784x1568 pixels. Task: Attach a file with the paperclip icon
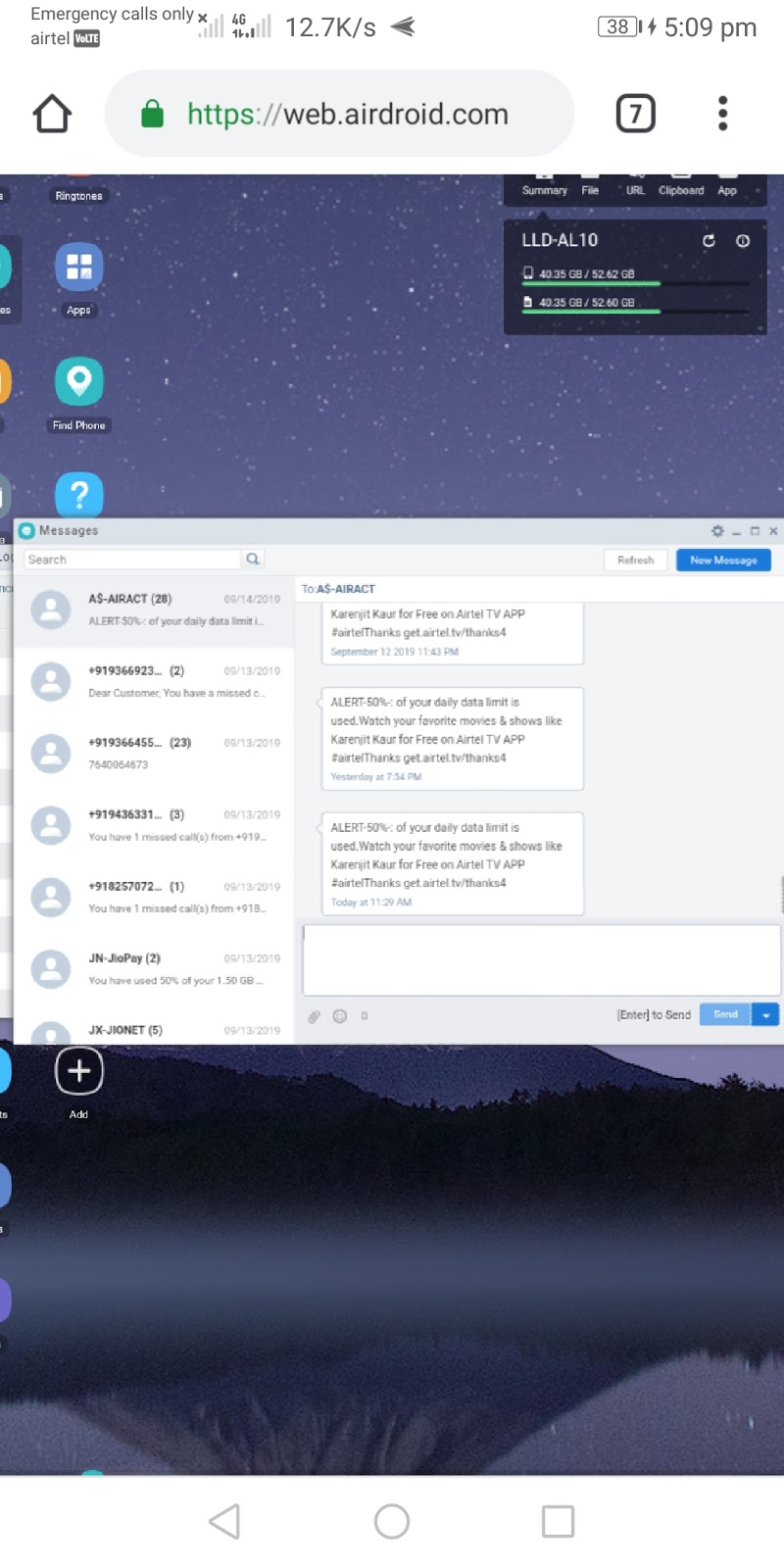[x=314, y=1016]
